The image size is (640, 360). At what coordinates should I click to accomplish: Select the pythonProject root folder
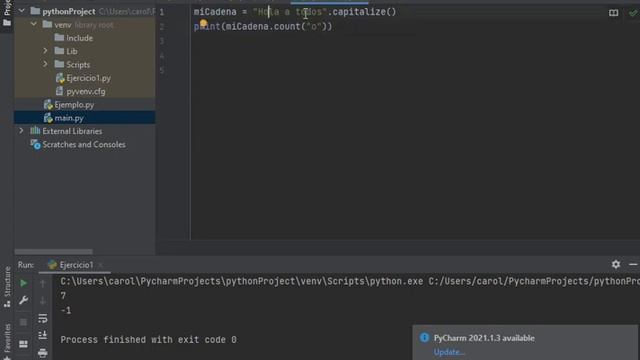click(x=69, y=11)
